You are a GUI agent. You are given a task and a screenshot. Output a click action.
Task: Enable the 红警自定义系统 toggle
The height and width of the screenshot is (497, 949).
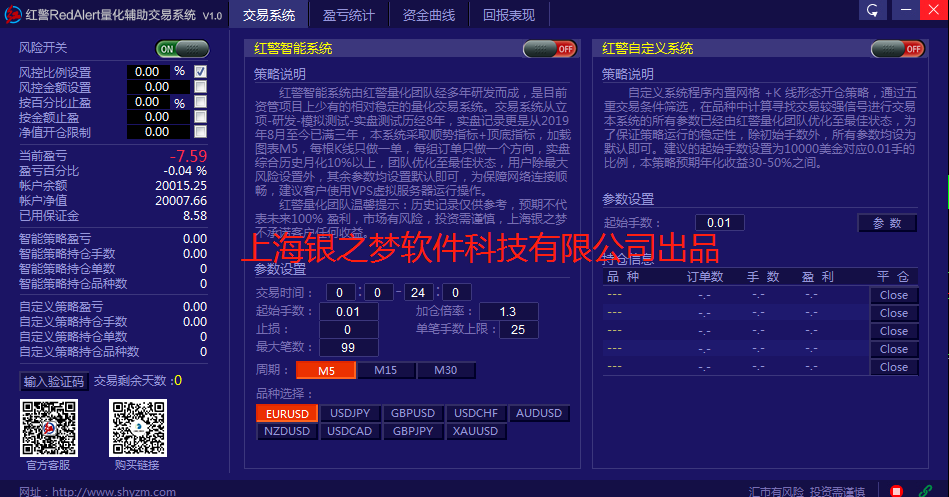(897, 49)
